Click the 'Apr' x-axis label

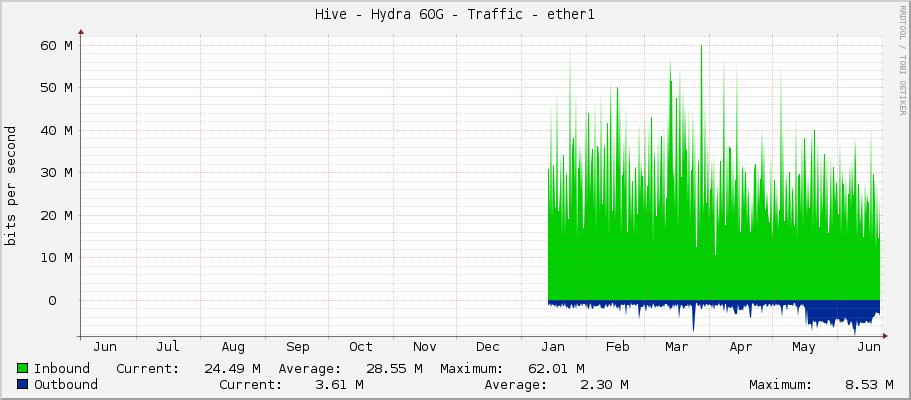coord(740,347)
